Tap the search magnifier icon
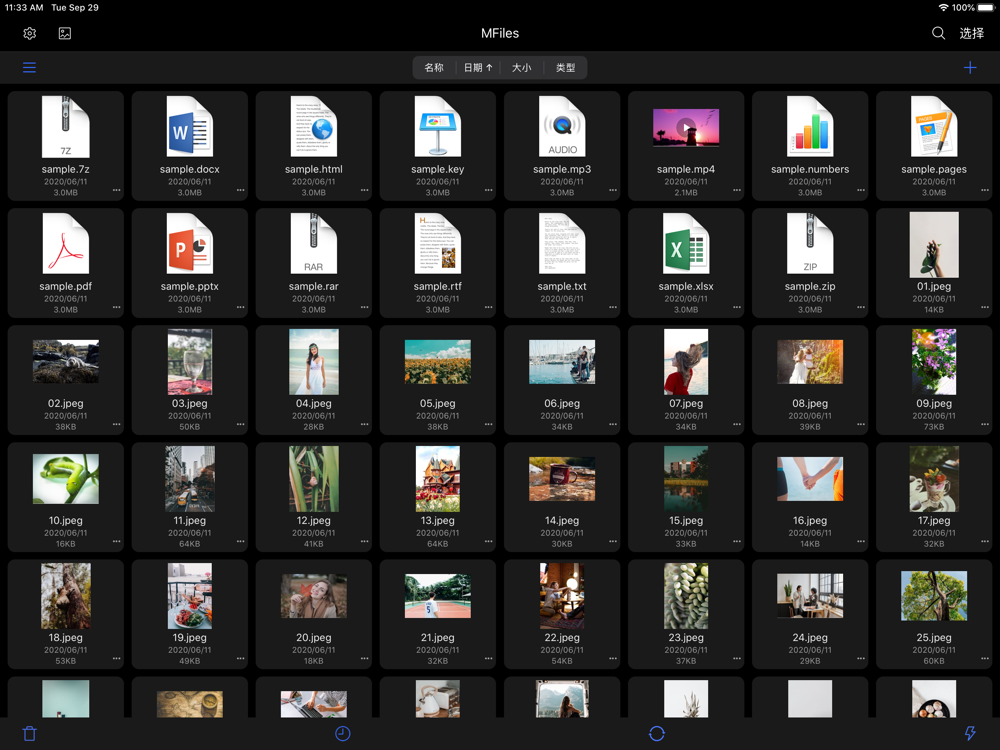 938,33
